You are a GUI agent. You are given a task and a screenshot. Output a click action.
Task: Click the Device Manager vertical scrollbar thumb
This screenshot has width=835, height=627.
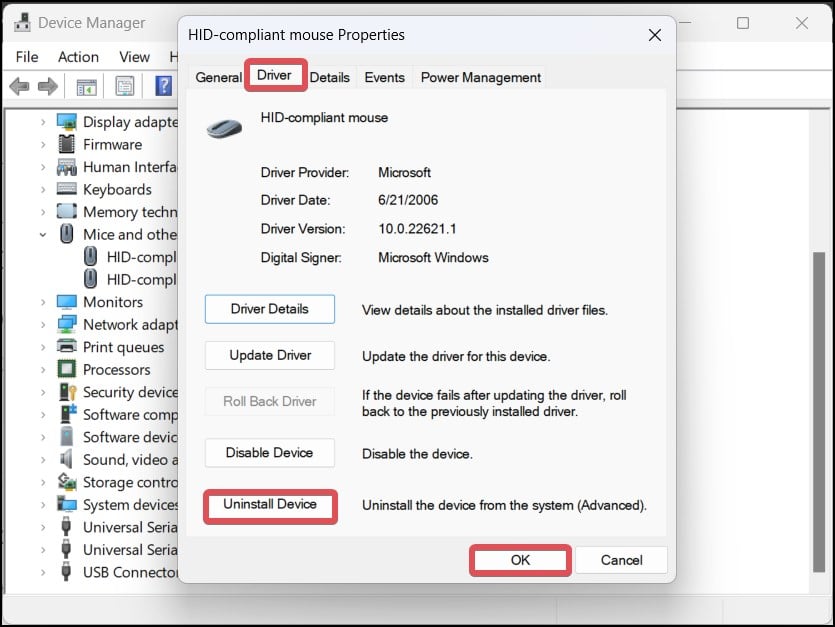coord(819,412)
